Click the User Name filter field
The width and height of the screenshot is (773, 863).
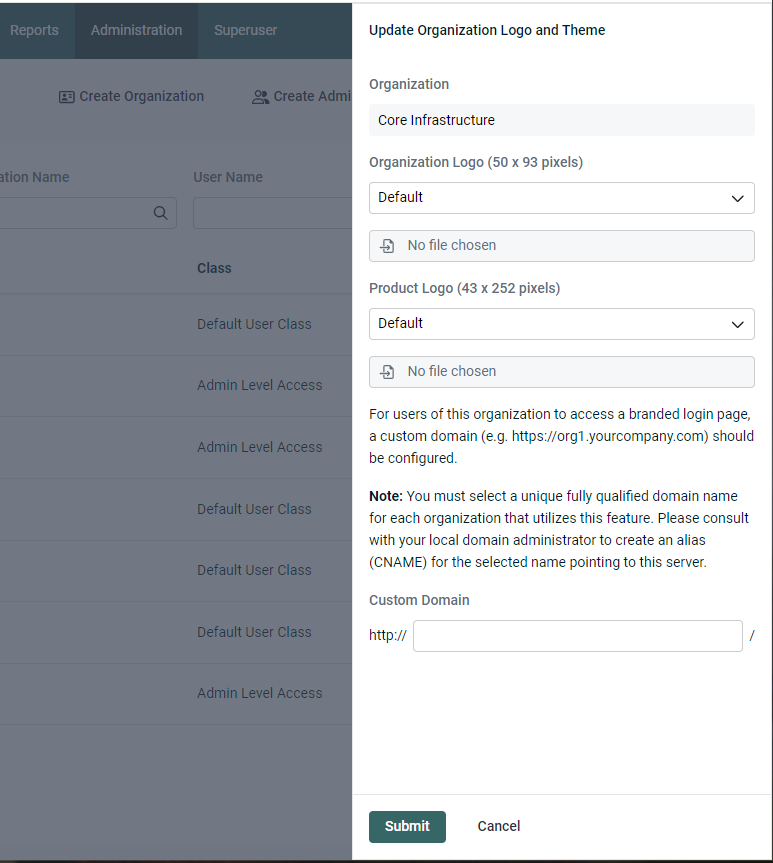tap(273, 213)
